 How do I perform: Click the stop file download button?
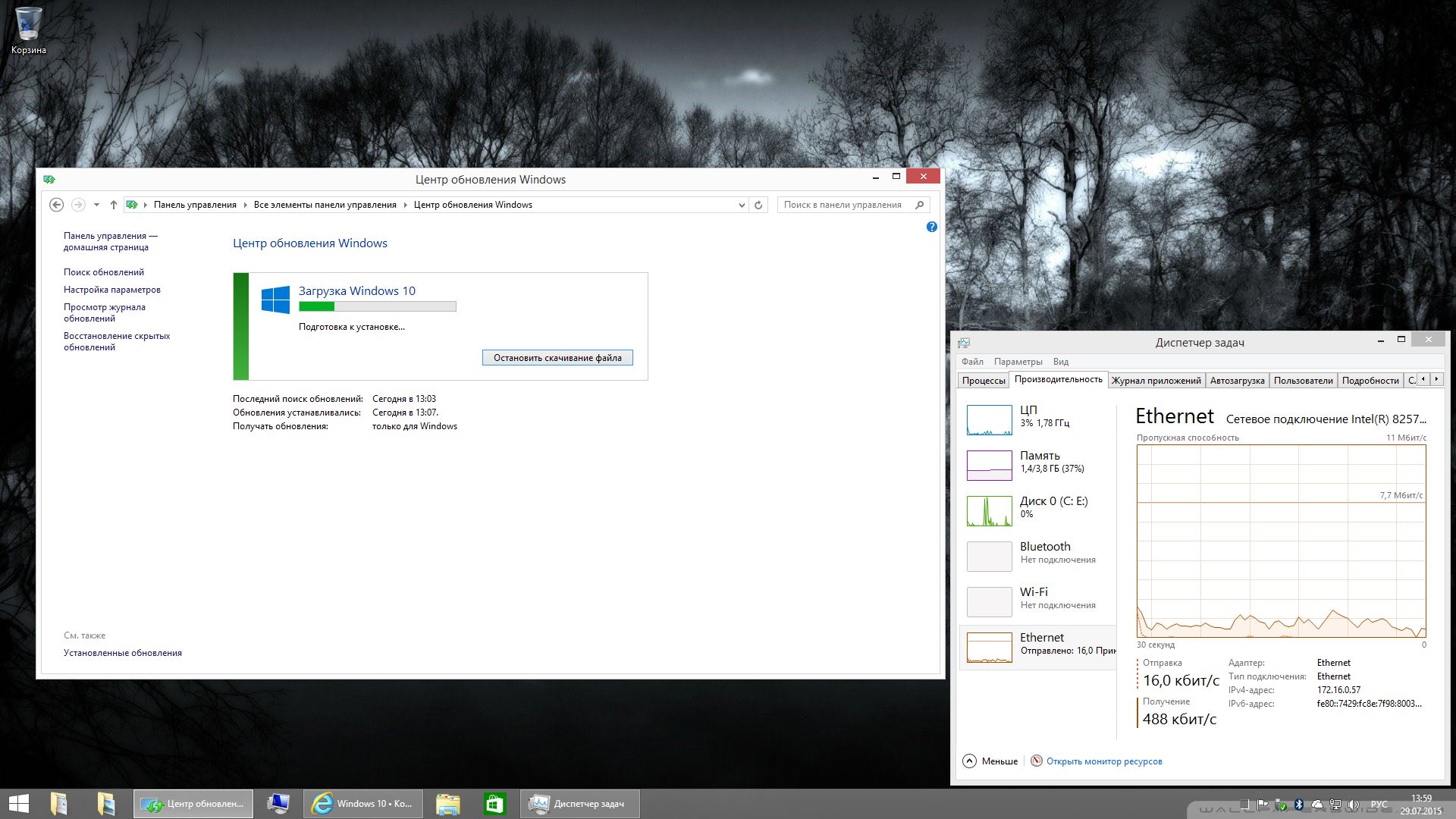tap(557, 358)
